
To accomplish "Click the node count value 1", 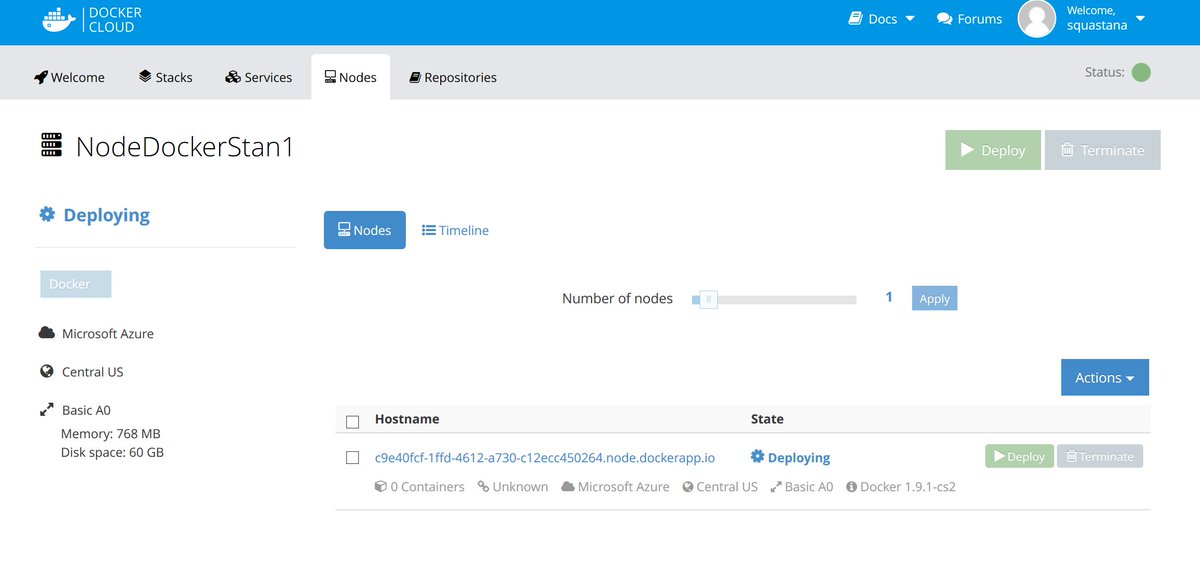I will (889, 297).
